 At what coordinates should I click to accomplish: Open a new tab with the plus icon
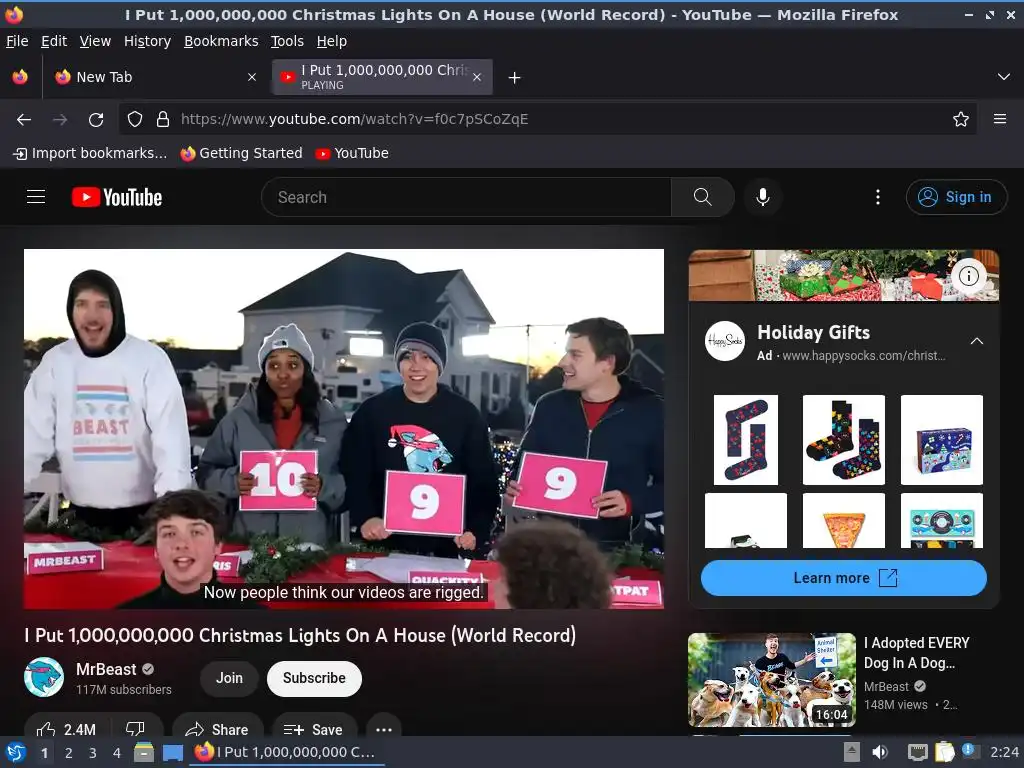coord(515,78)
